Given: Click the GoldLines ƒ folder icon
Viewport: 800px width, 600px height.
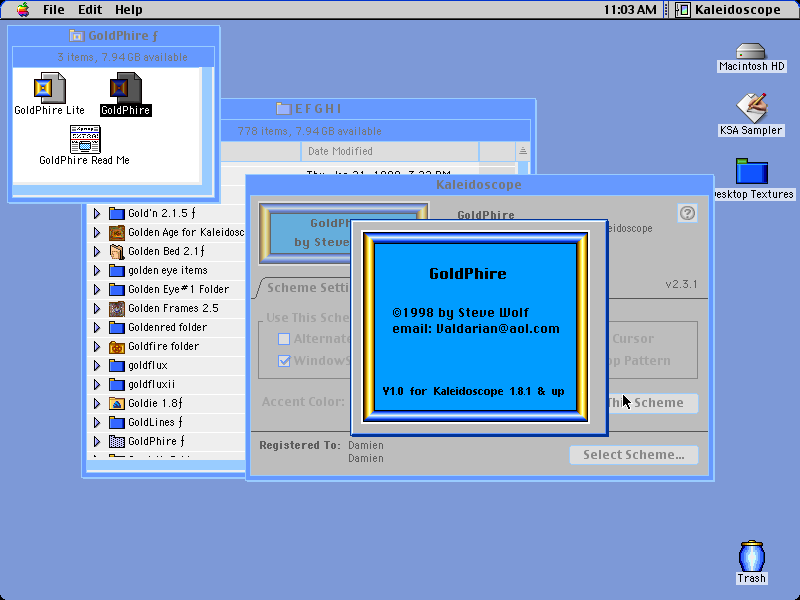Looking at the screenshot, I should click(117, 422).
